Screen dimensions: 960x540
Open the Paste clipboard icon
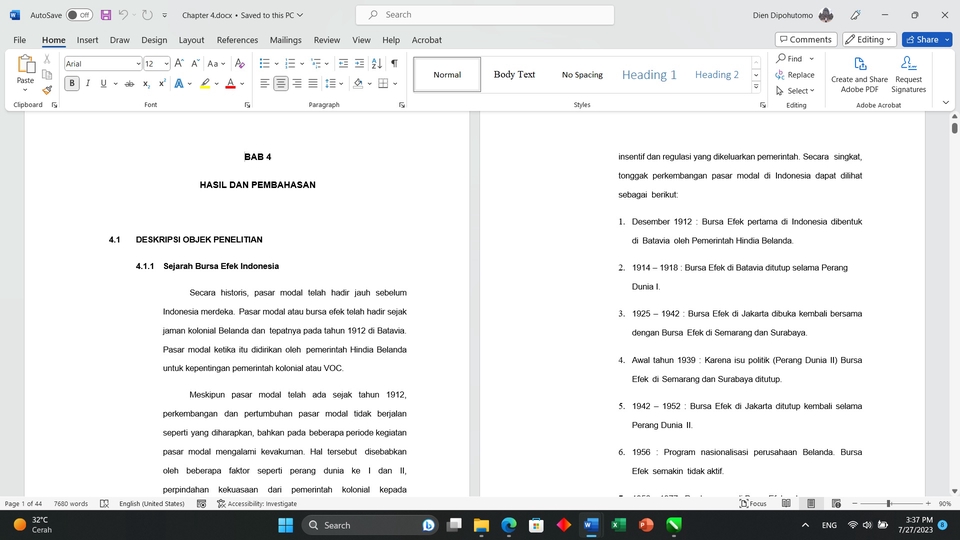[26, 64]
